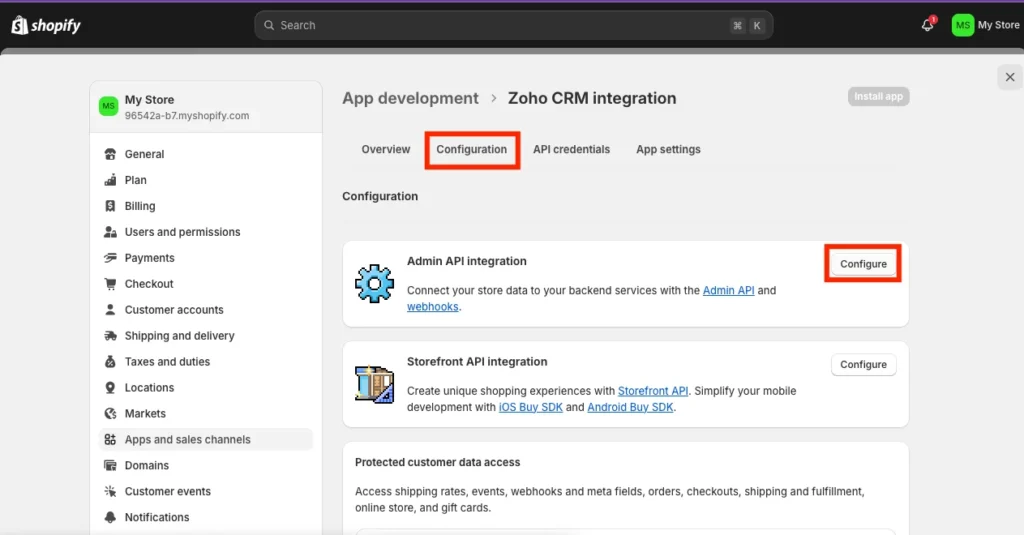
Task: Click the Customer accounts person icon
Action: point(110,310)
